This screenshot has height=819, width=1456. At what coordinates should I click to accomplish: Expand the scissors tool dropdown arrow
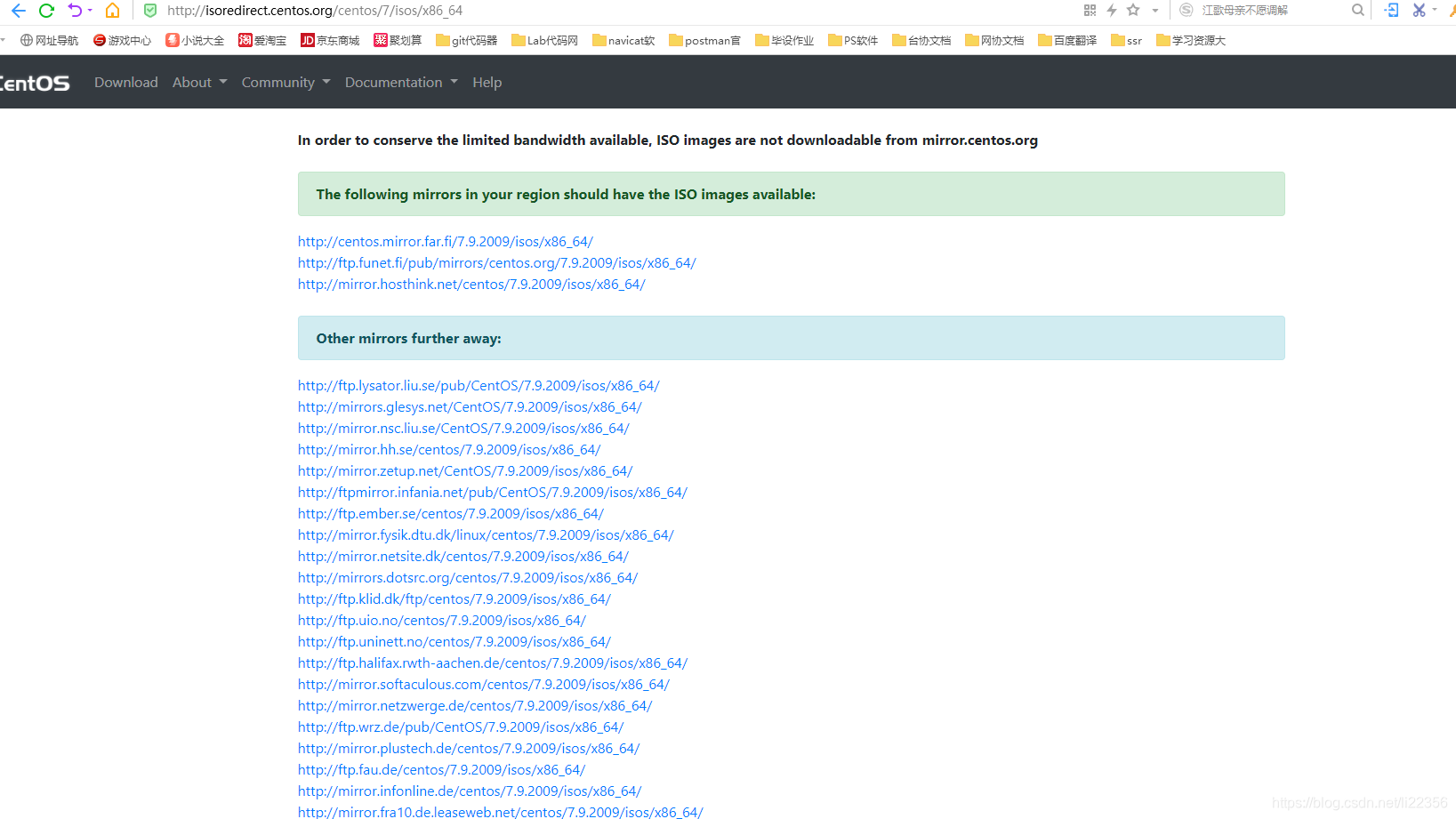(x=1435, y=11)
